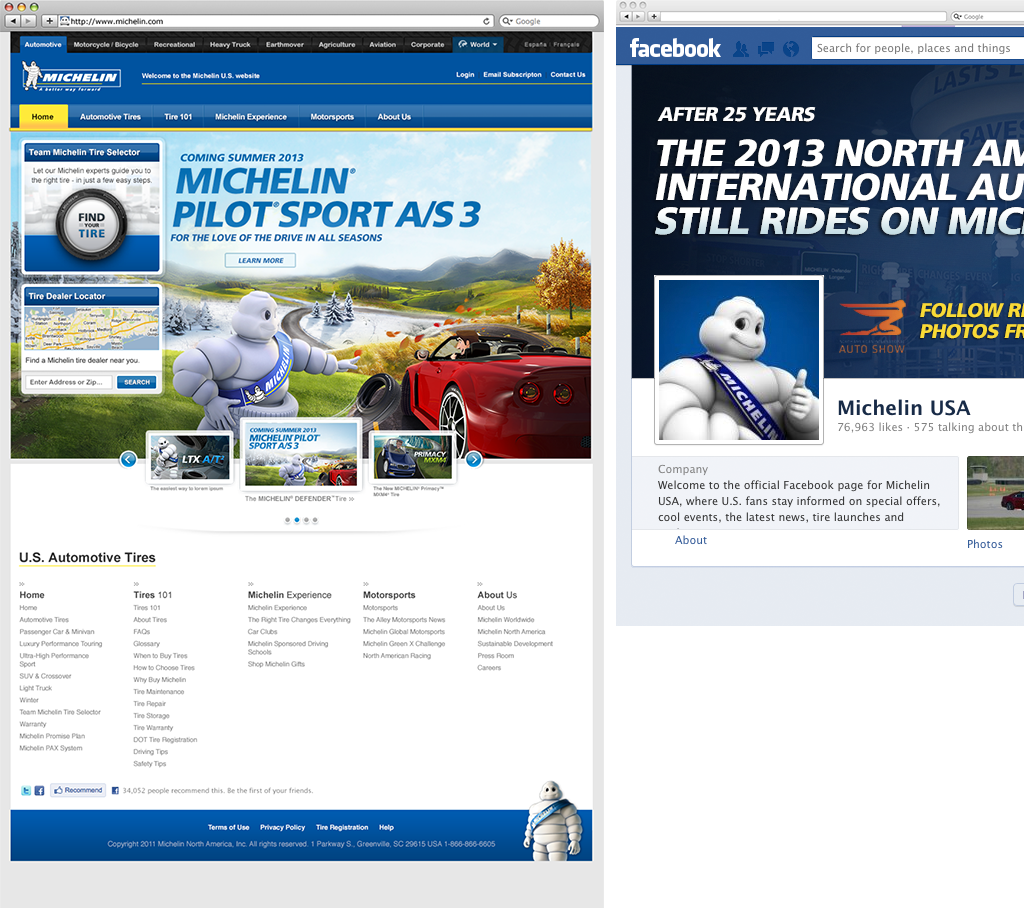Click the Learn More button on banner
This screenshot has height=908, width=1024.
261,260
